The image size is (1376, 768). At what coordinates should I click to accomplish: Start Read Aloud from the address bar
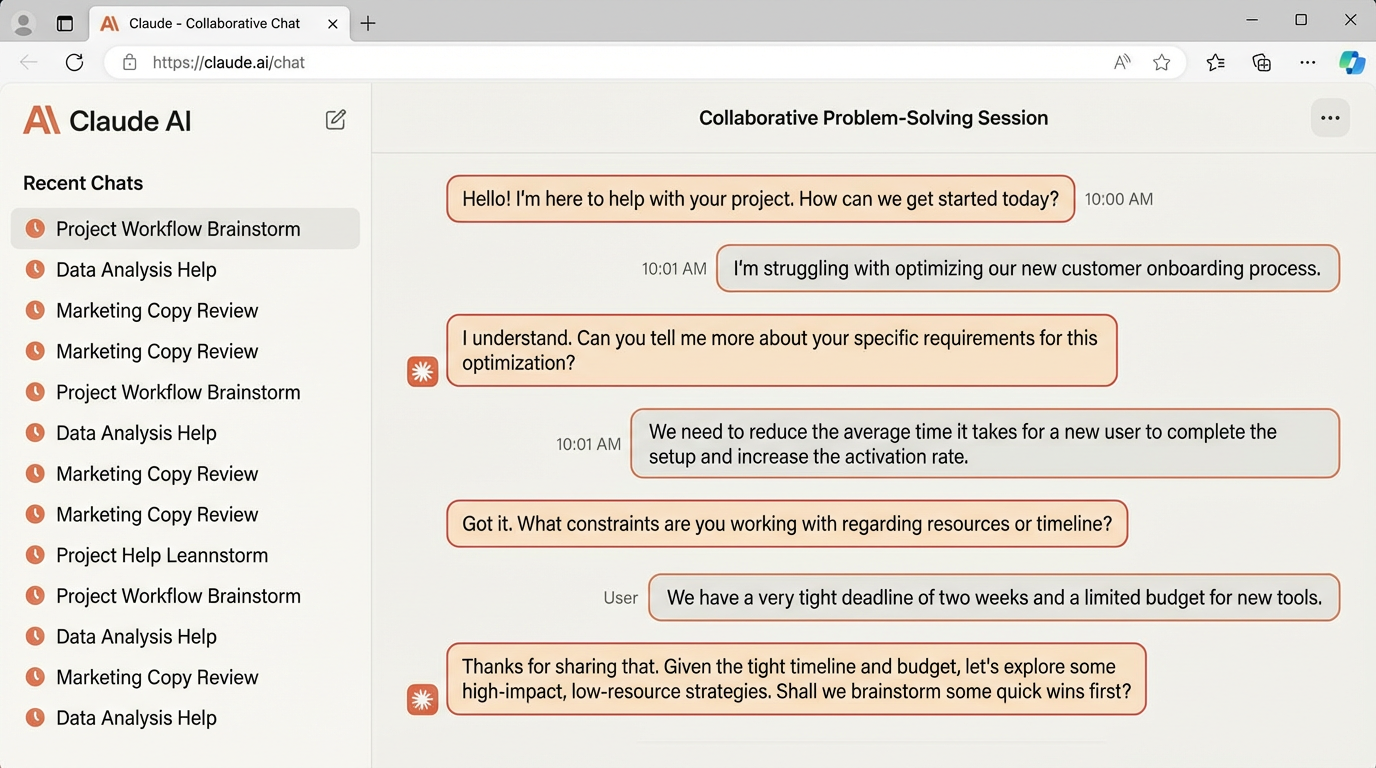pyautogui.click(x=1121, y=62)
